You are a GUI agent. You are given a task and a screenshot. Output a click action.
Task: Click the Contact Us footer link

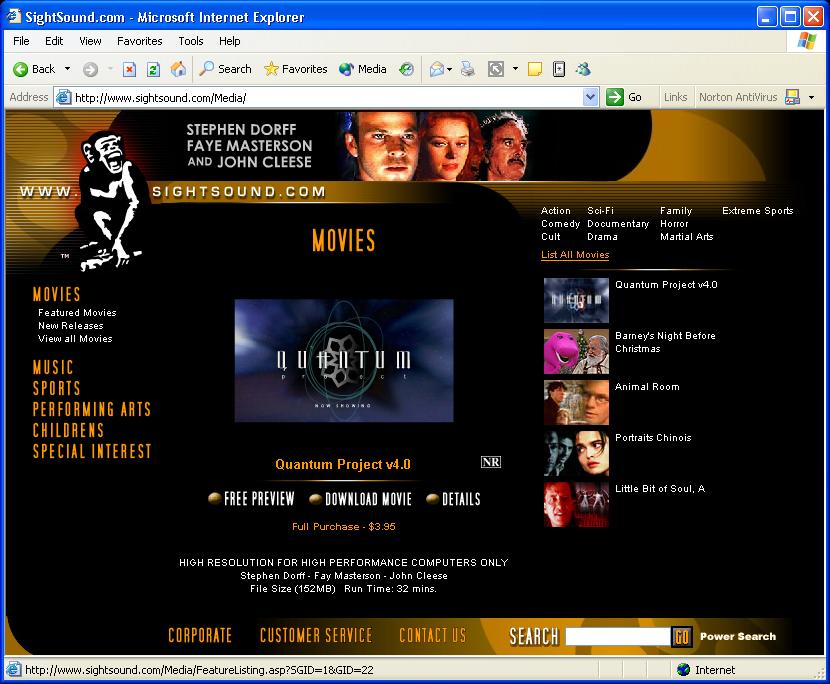pyautogui.click(x=432, y=635)
